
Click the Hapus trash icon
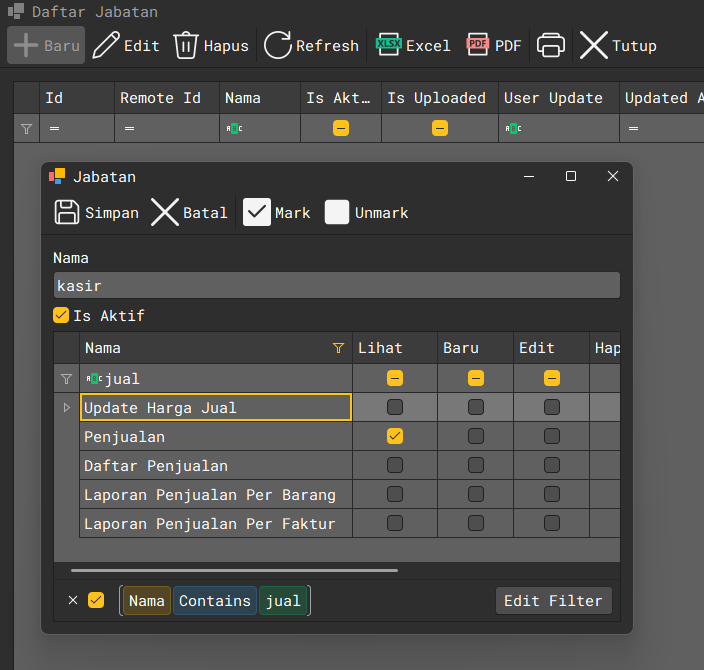pos(186,46)
